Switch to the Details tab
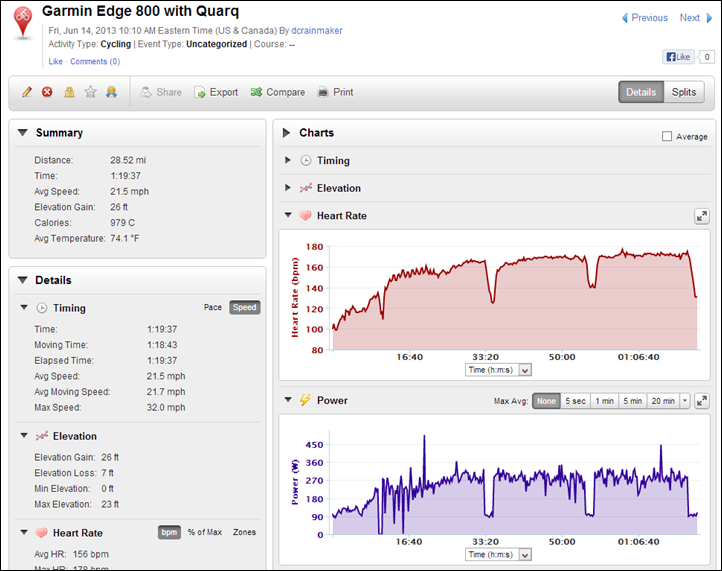This screenshot has width=722, height=571. click(641, 92)
